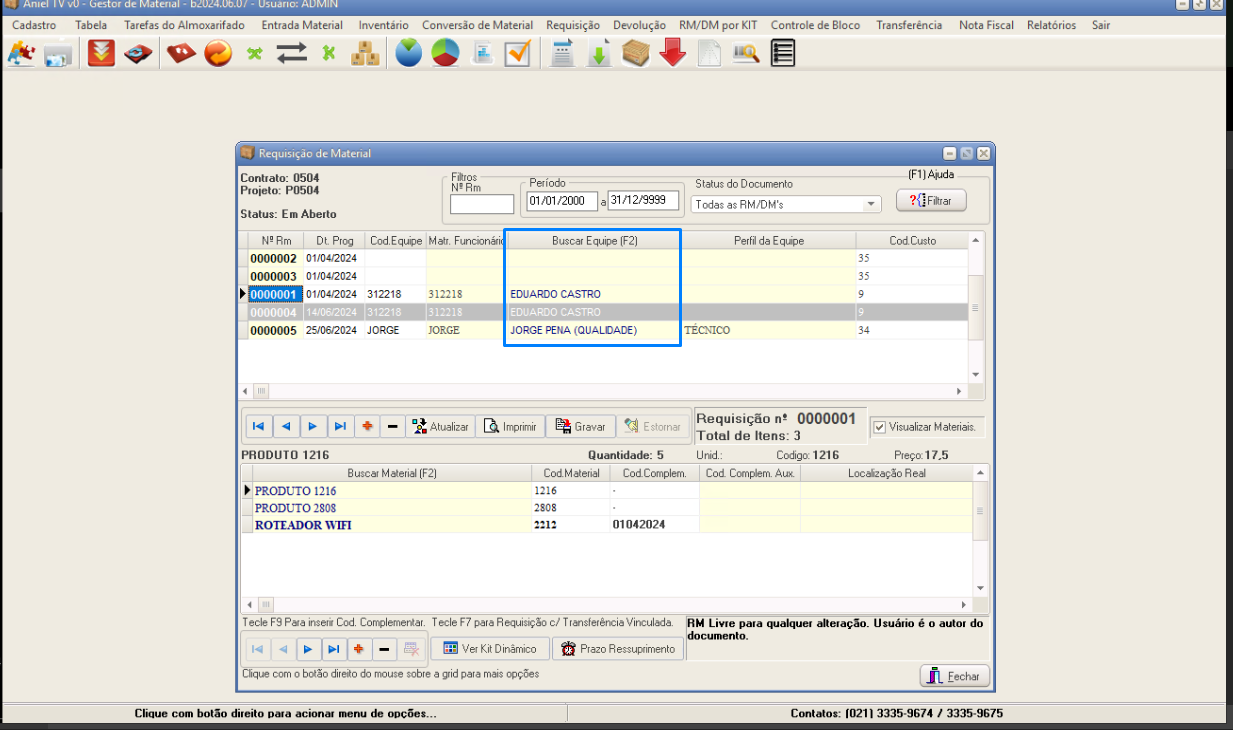Open the Relatórios menu
1233x730 pixels.
click(x=1051, y=25)
